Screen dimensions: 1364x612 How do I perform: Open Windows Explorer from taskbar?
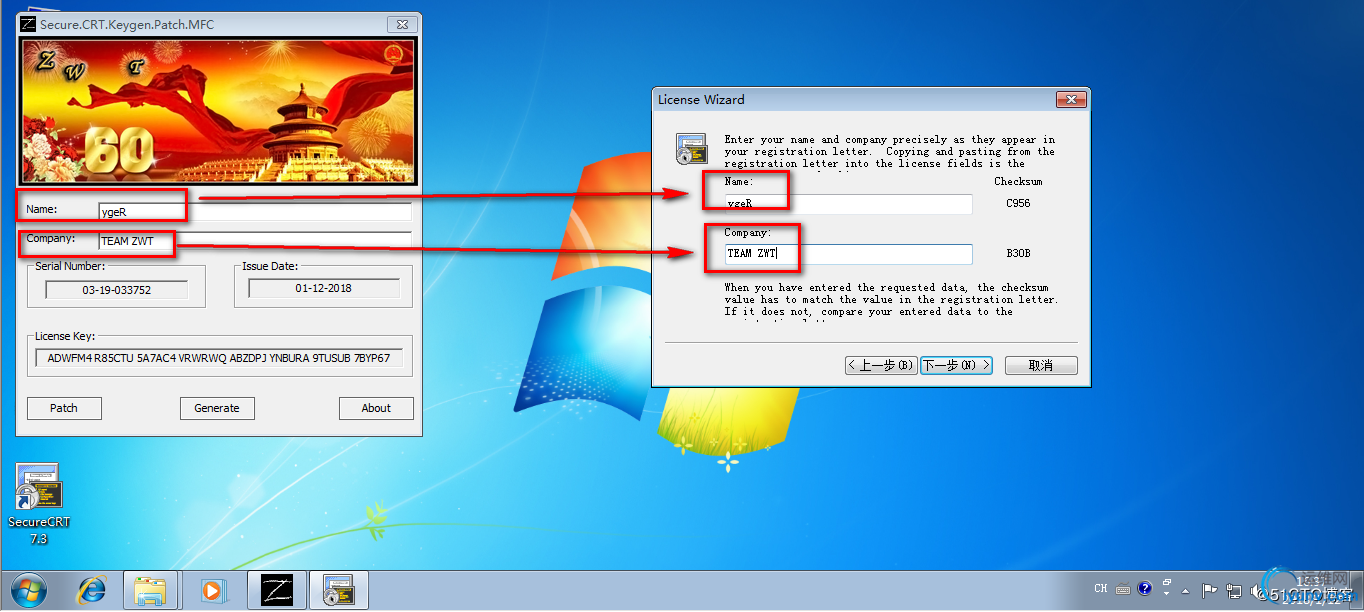(x=151, y=591)
